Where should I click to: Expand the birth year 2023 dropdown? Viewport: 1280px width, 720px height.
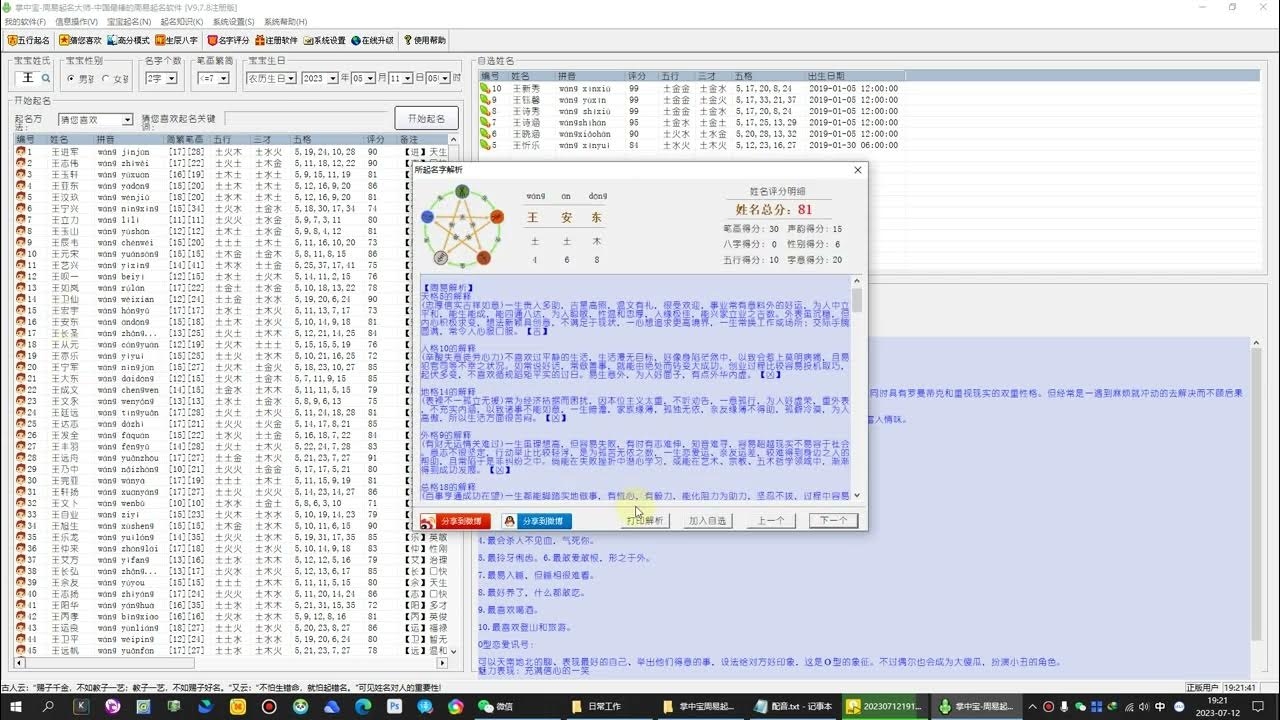pos(332,78)
